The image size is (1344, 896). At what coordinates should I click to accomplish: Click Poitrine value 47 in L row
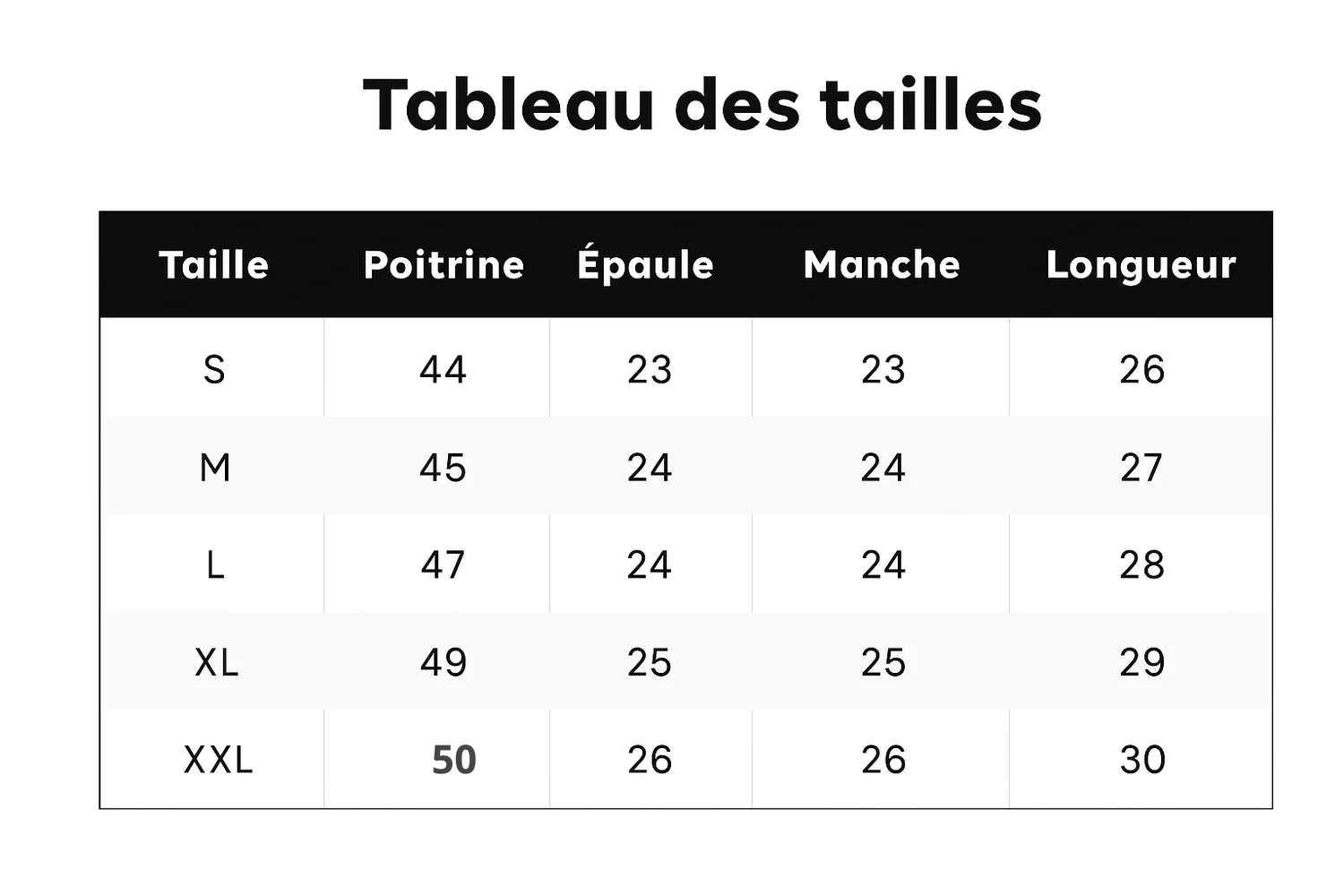tap(443, 565)
